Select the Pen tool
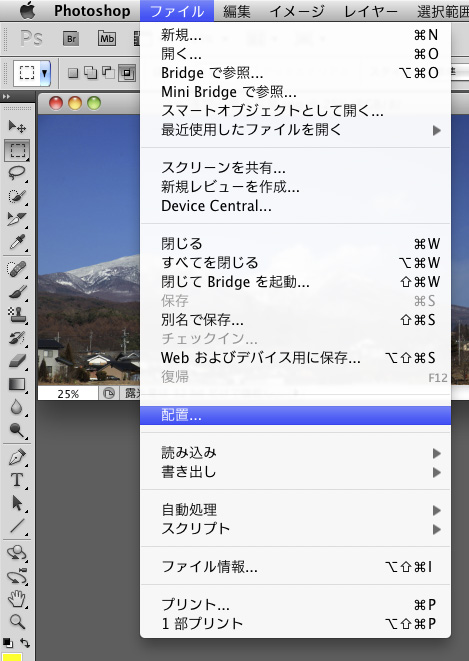Viewport: 469px width, 661px height. point(17,457)
